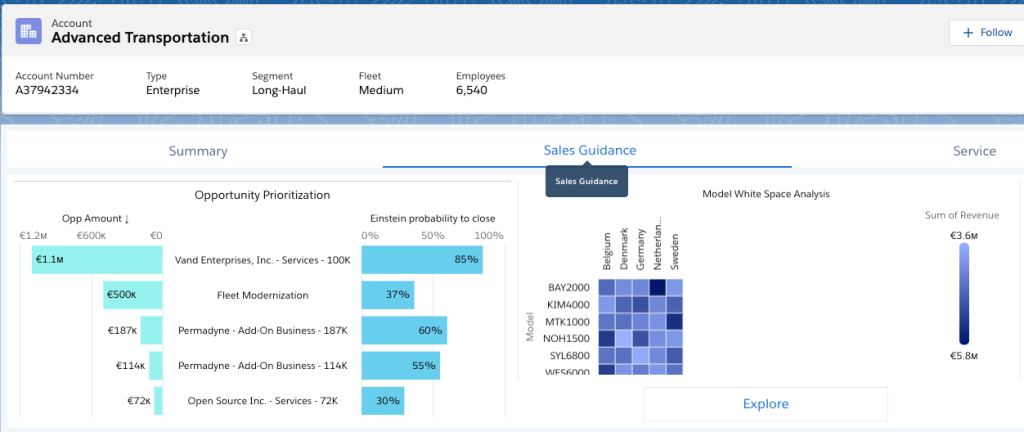Select the €114K amount bar
Screen dimensions: 1024x432
point(155,365)
